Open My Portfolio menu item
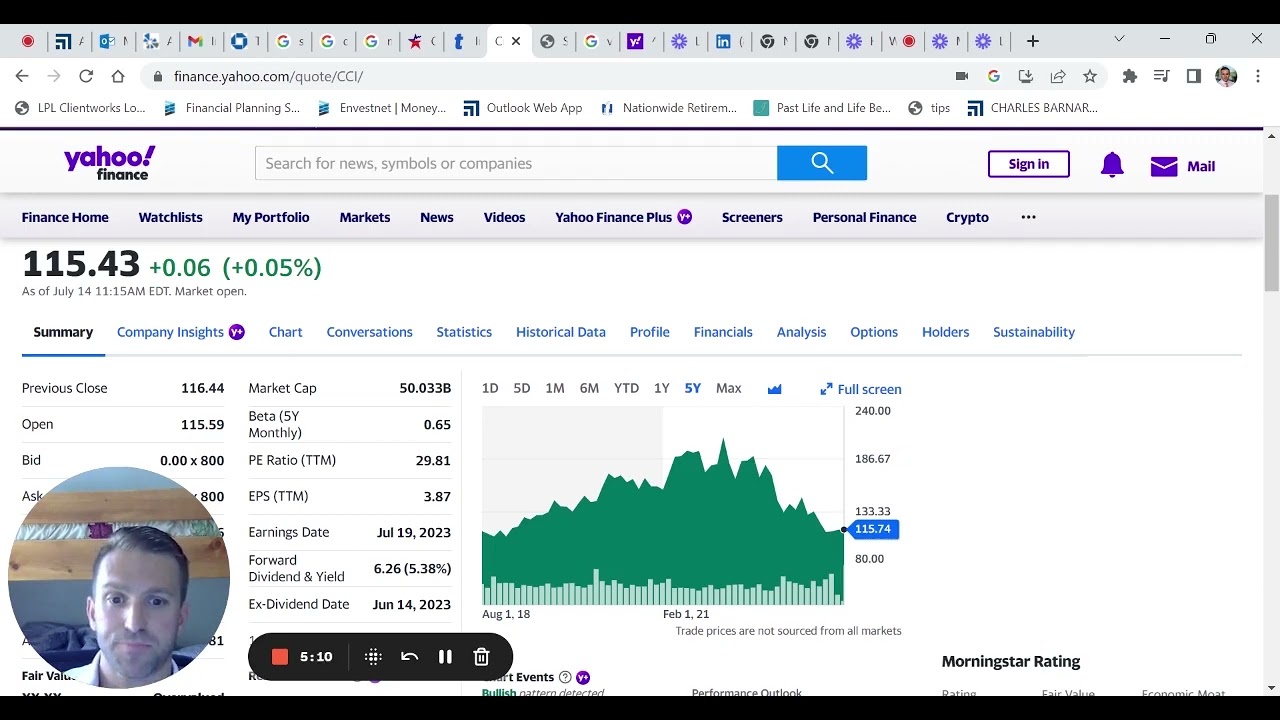 (x=271, y=217)
